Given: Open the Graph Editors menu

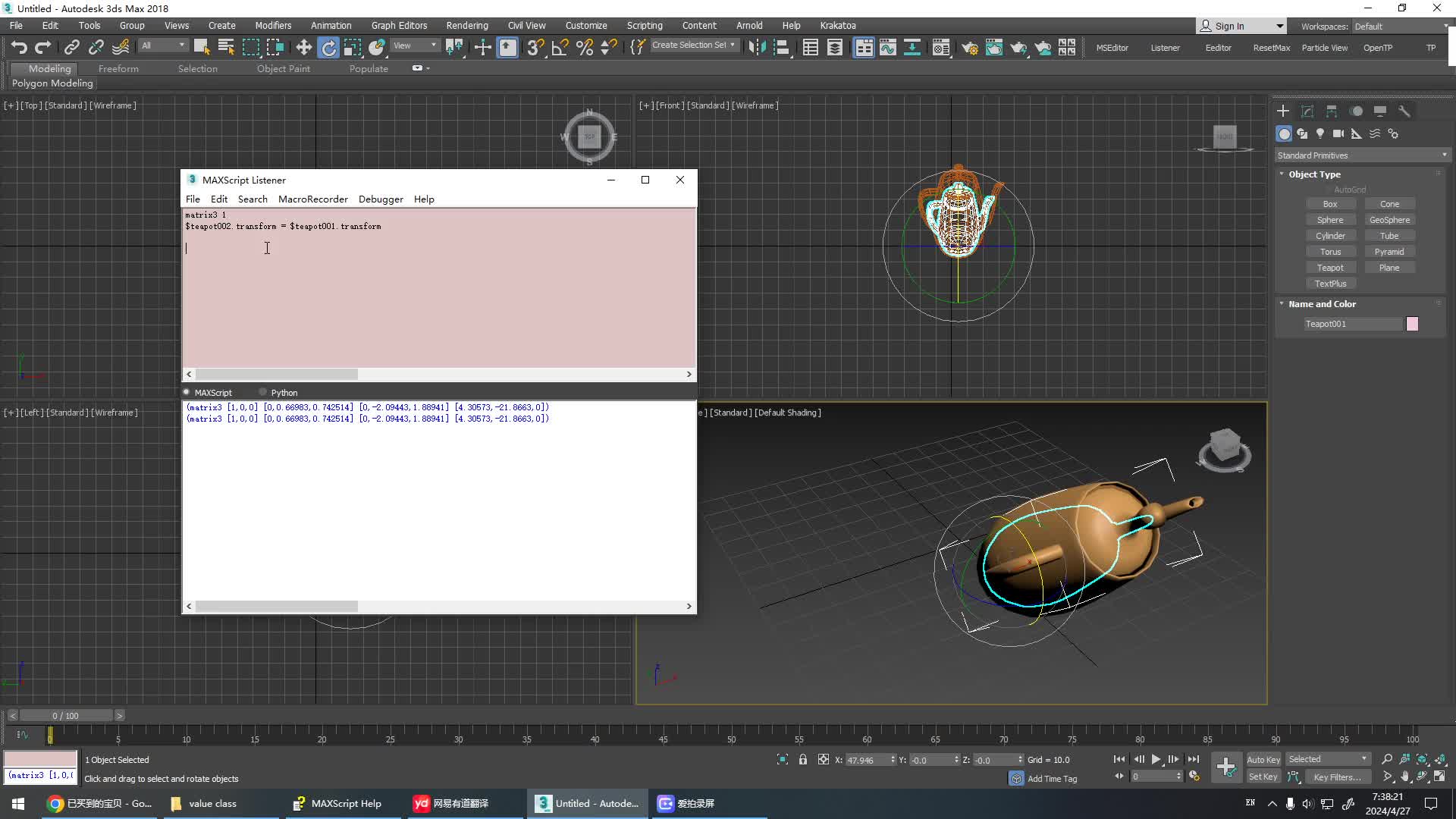Looking at the screenshot, I should (x=399, y=26).
